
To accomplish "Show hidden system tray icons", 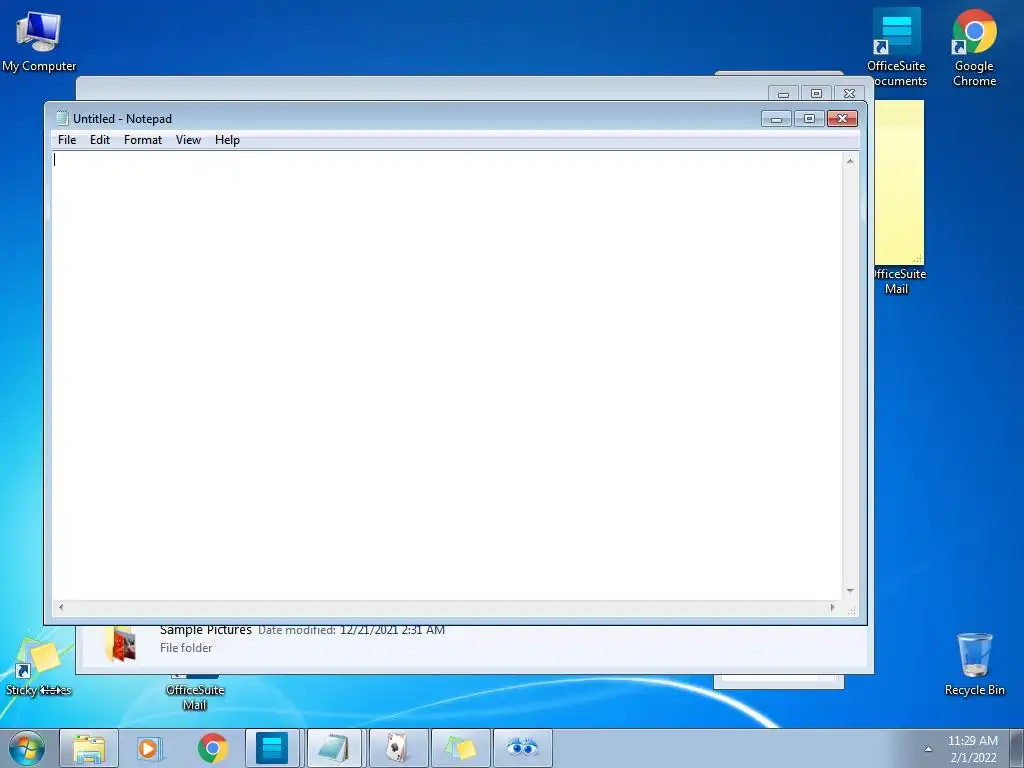I will point(928,749).
